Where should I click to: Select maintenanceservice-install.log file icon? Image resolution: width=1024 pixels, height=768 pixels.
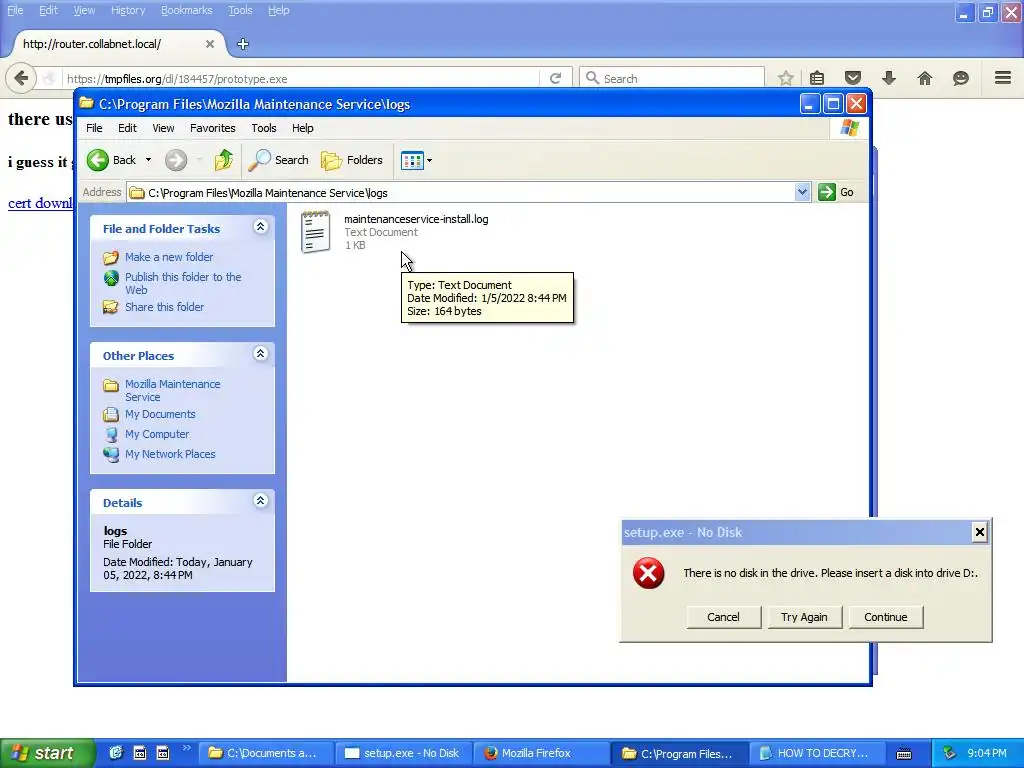(x=315, y=231)
